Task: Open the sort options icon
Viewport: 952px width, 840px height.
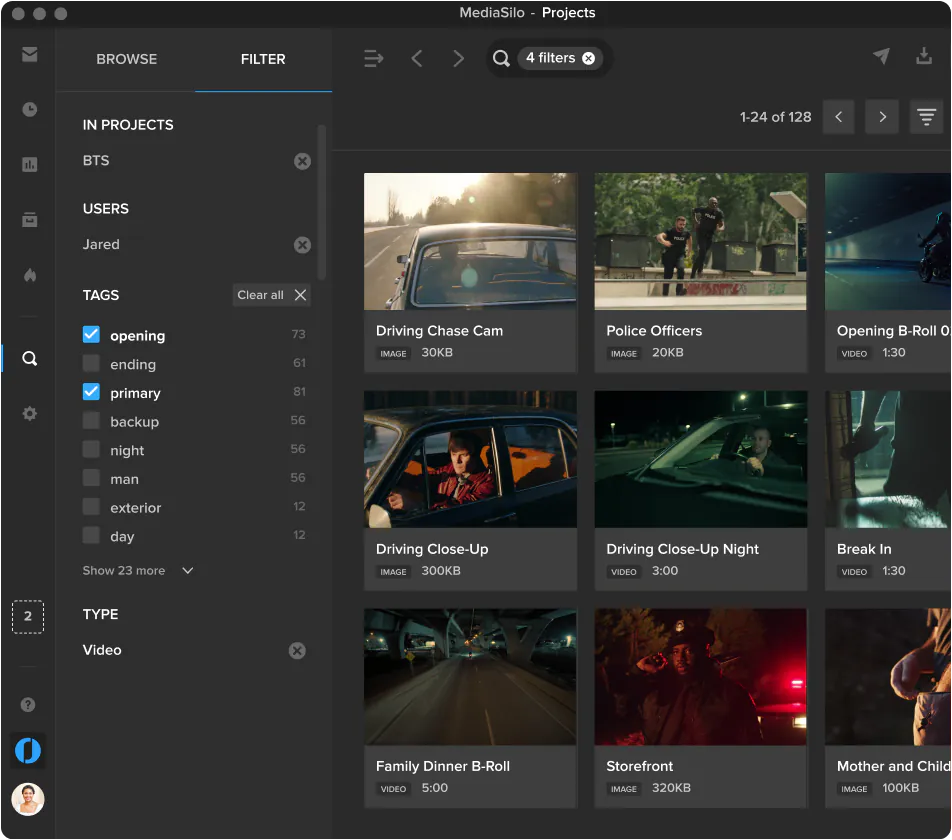Action: click(927, 117)
